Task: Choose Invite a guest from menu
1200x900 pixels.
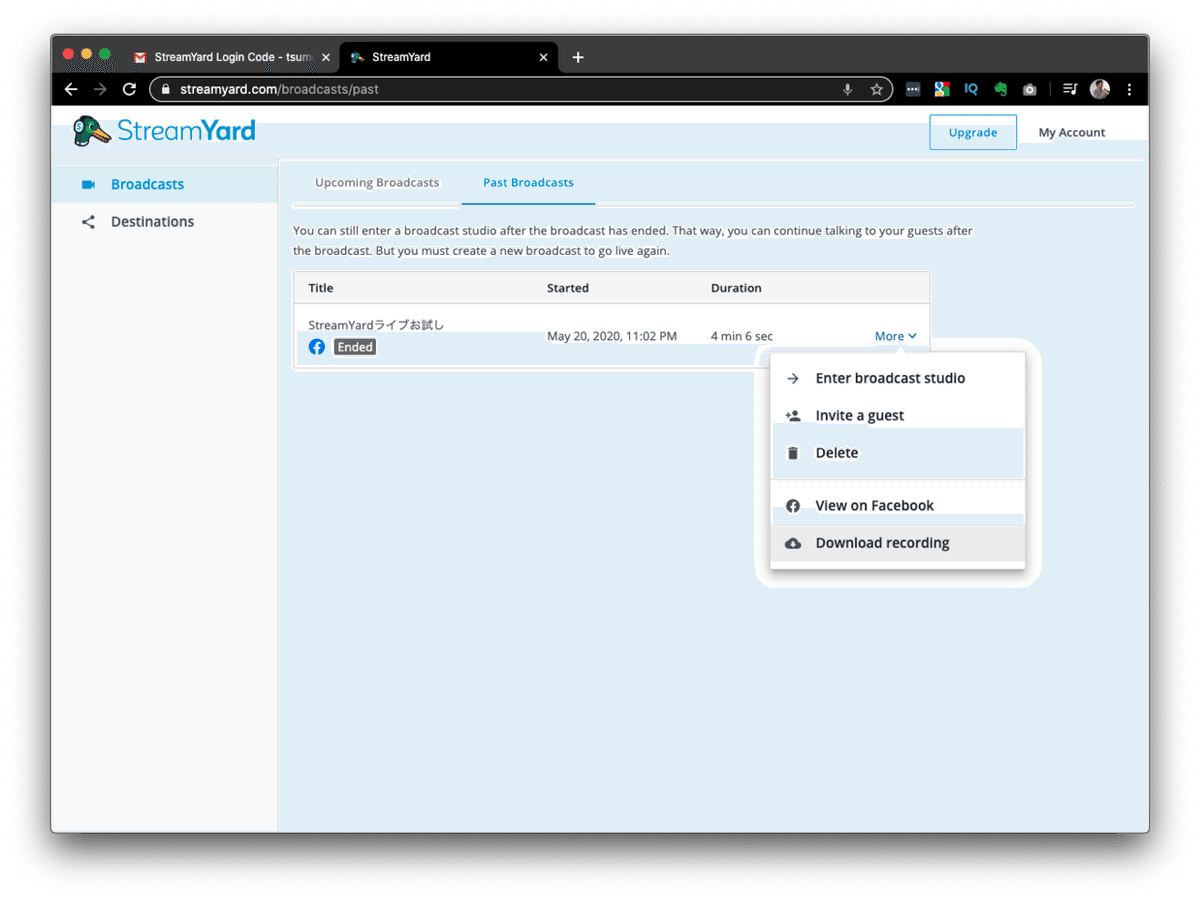Action: pos(897,416)
